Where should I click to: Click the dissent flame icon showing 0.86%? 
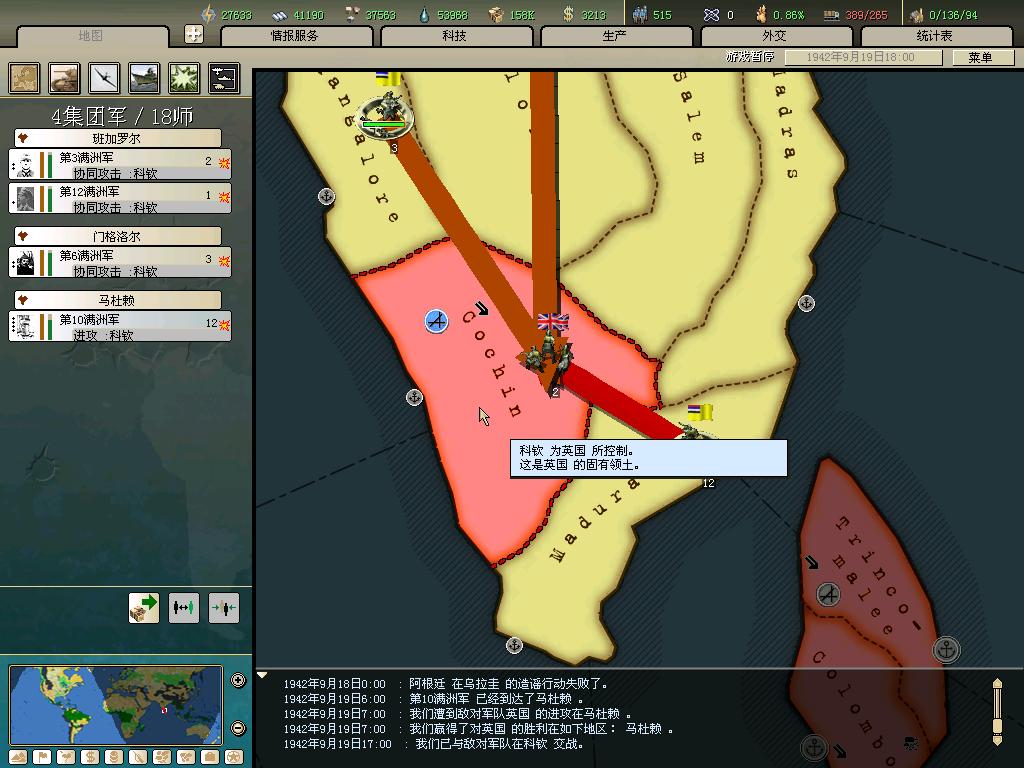(x=761, y=14)
